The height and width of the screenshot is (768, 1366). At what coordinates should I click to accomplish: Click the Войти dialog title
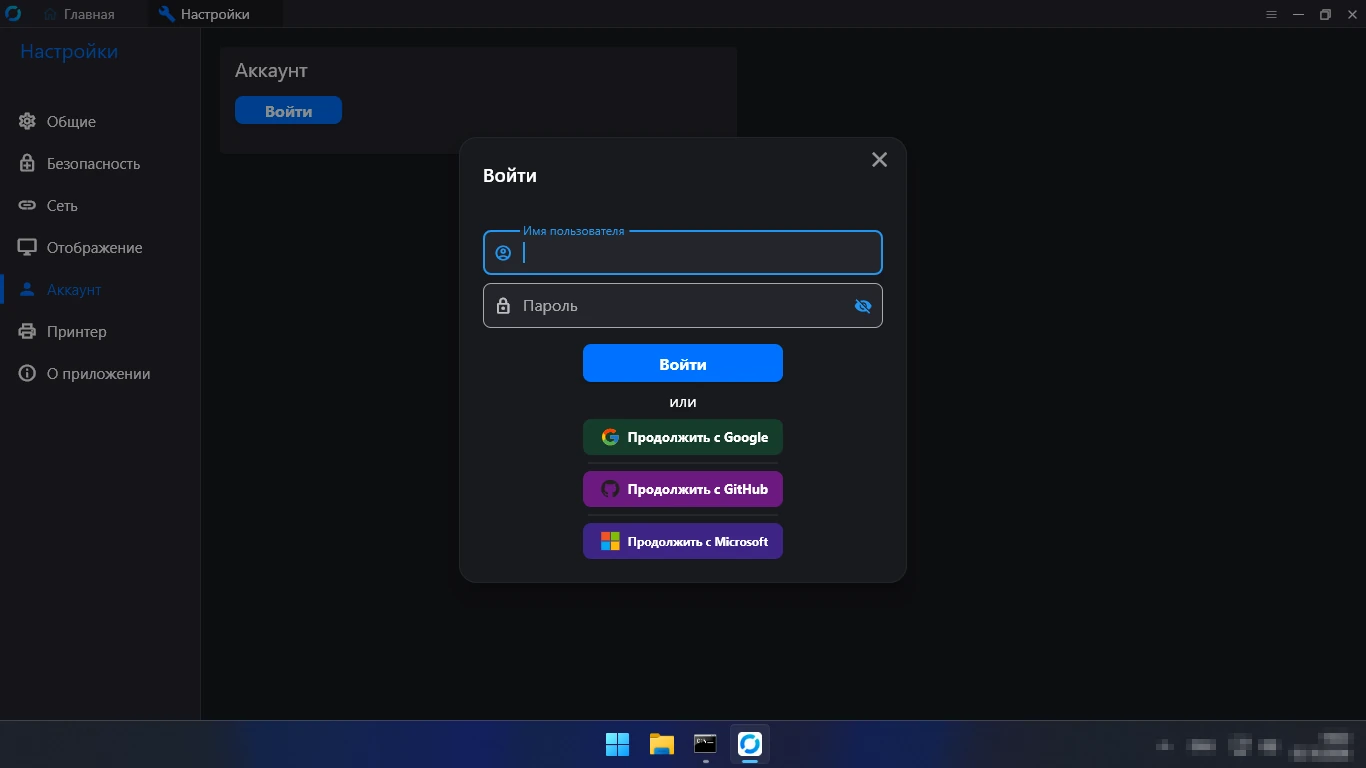(510, 176)
